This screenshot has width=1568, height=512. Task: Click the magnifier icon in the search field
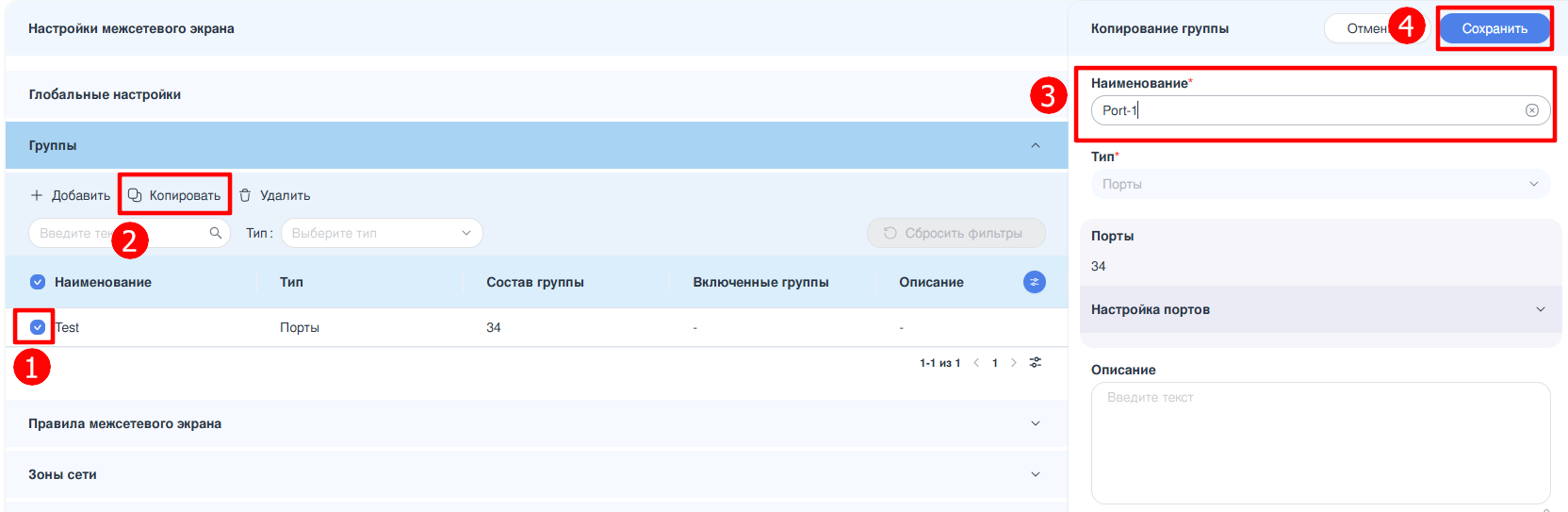(216, 233)
